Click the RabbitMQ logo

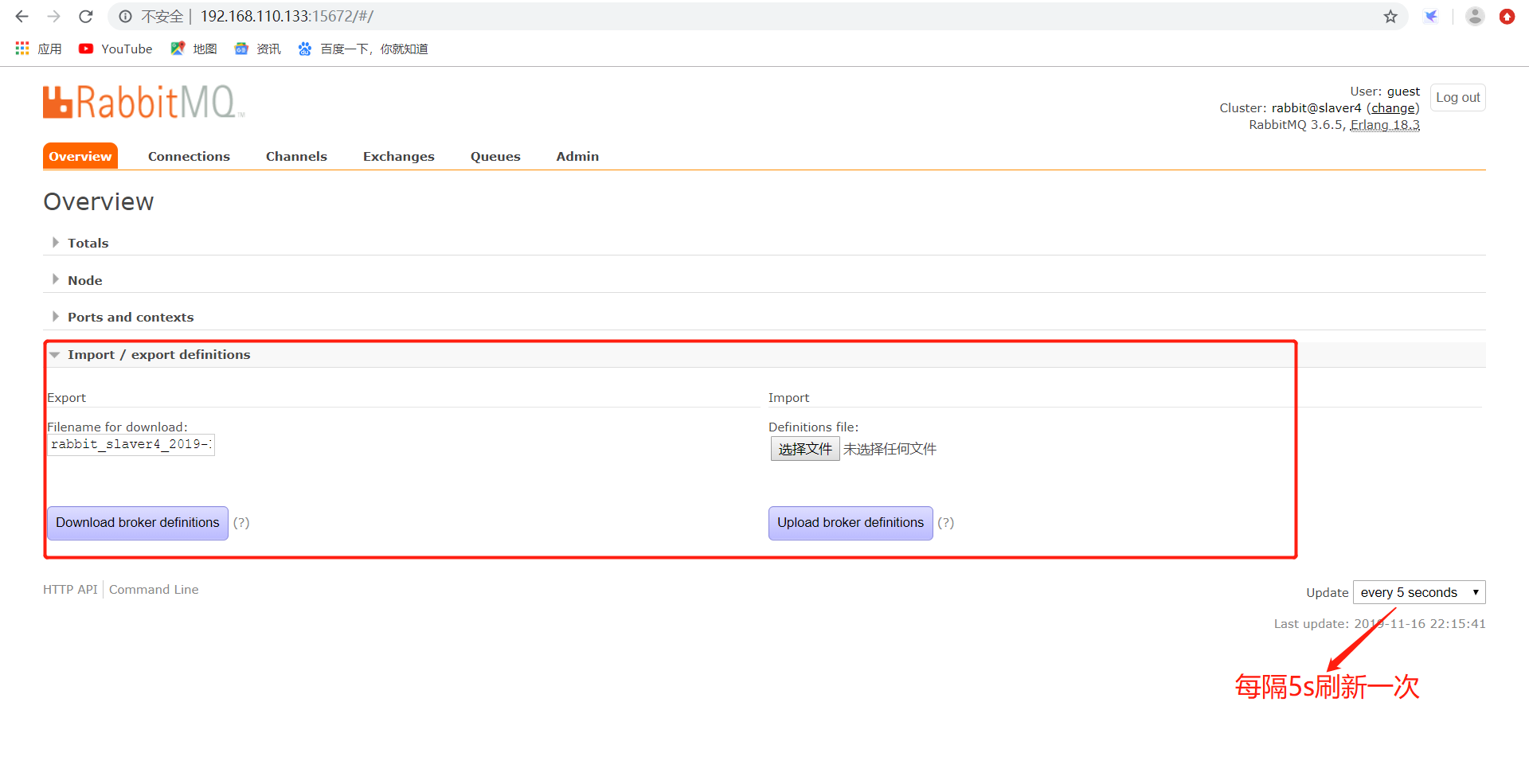pyautogui.click(x=142, y=101)
